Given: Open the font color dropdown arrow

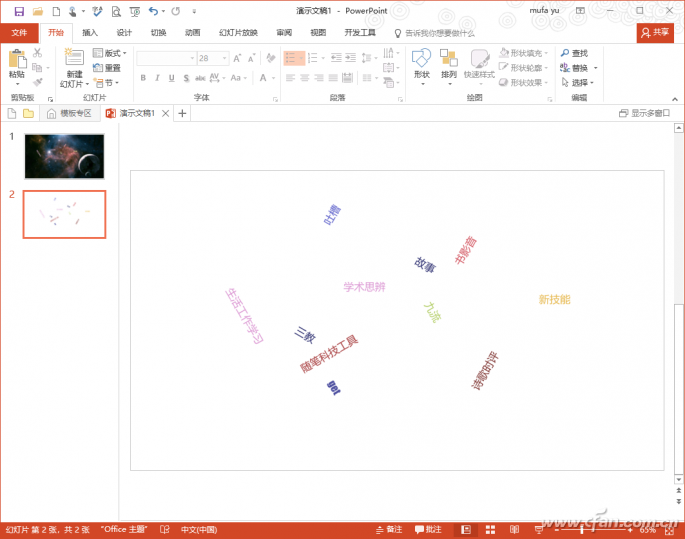Looking at the screenshot, I should (273, 78).
